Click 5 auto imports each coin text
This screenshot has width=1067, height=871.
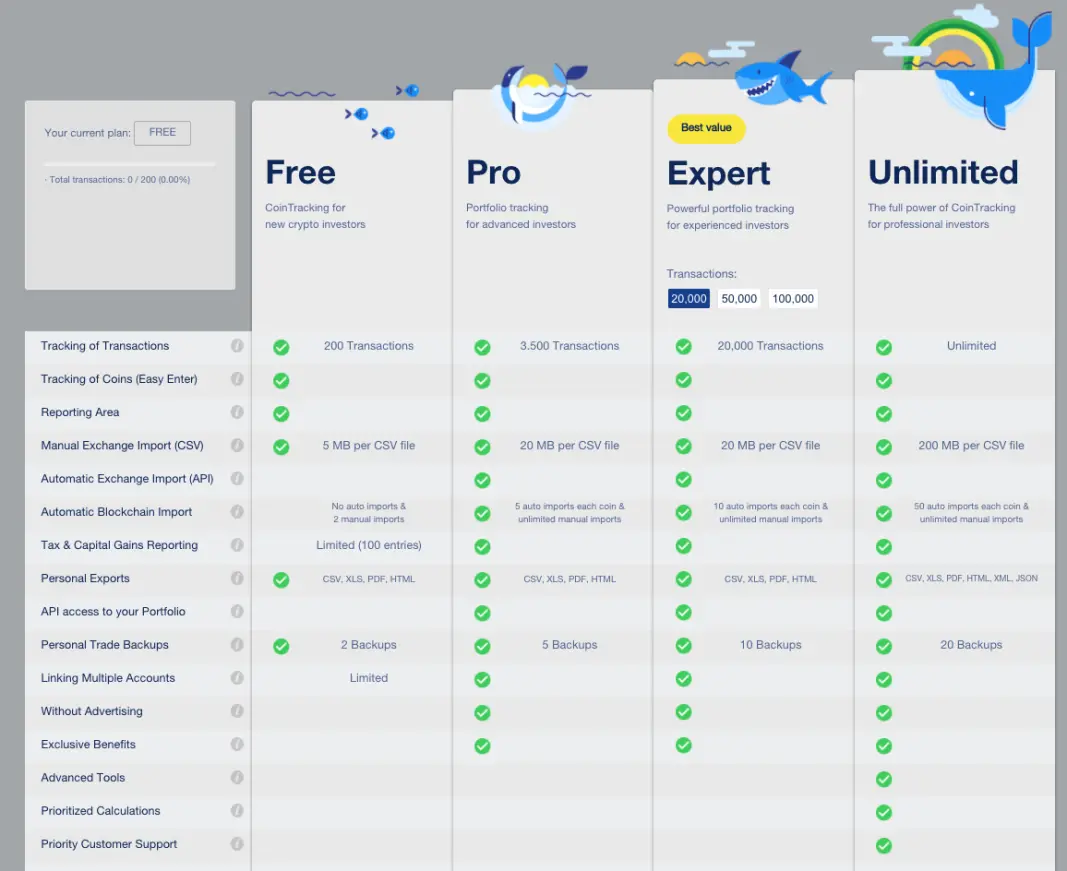570,512
